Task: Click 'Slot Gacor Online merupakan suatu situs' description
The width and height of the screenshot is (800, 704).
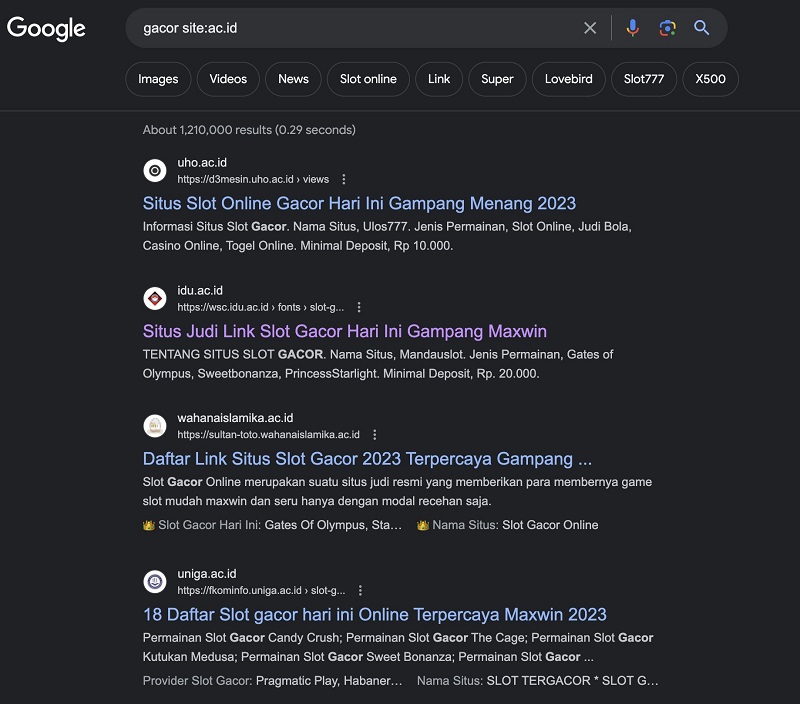Action: coord(397,492)
